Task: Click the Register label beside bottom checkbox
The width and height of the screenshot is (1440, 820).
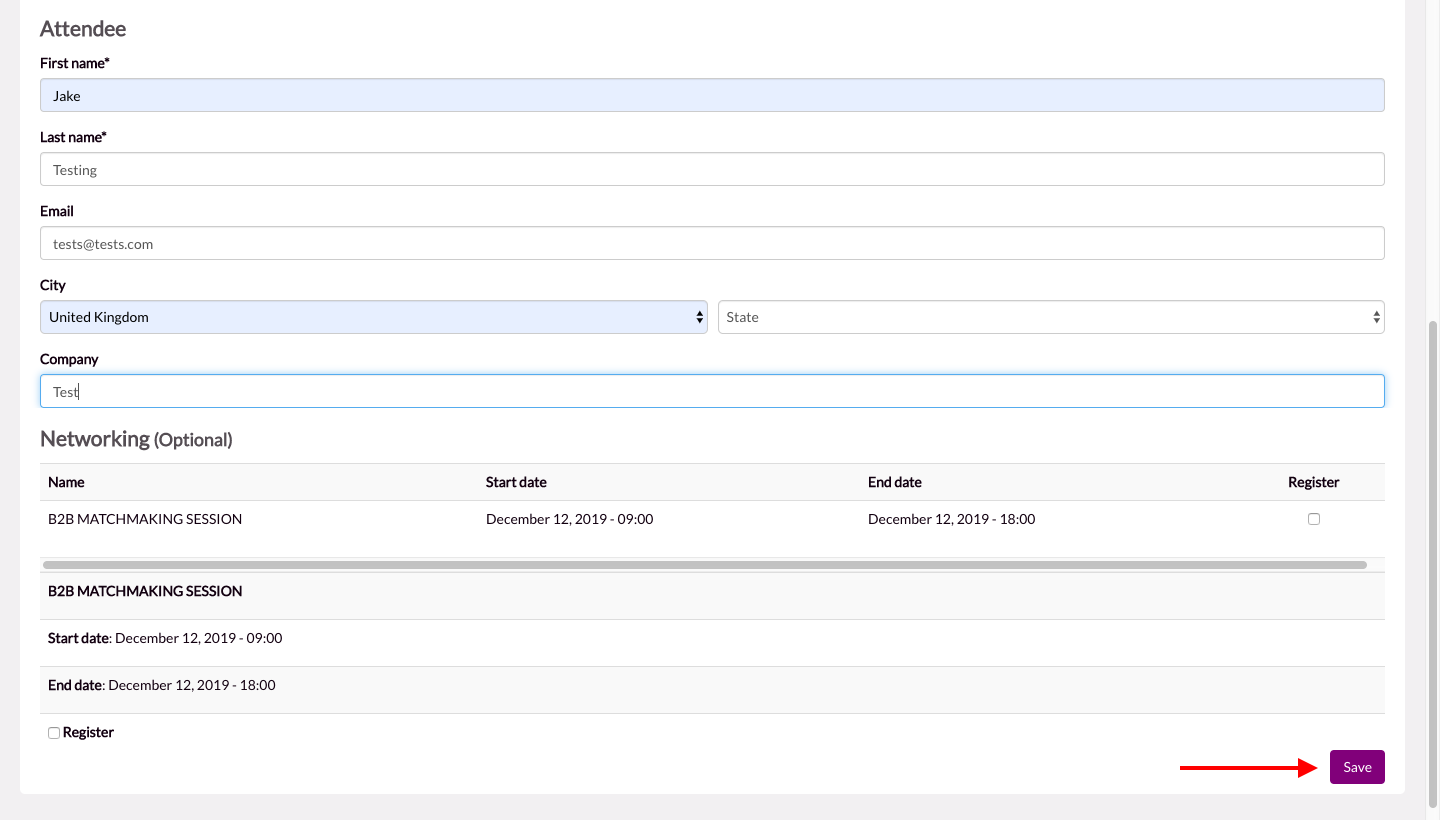Action: tap(88, 733)
